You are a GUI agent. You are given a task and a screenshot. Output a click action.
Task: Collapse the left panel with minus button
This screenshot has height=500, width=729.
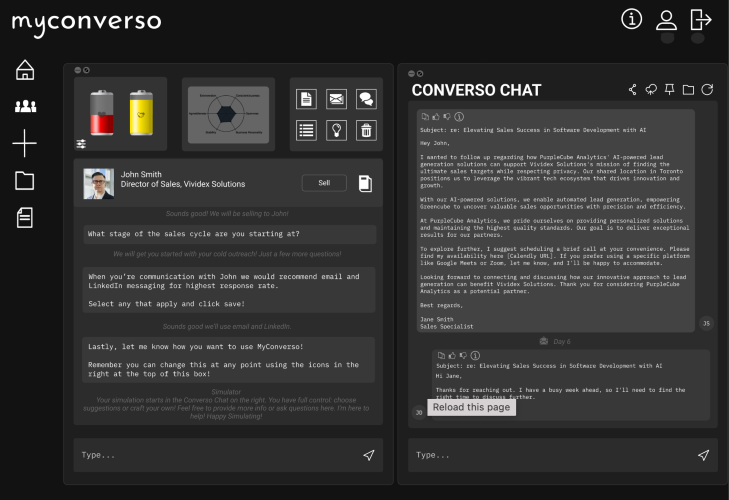78,70
